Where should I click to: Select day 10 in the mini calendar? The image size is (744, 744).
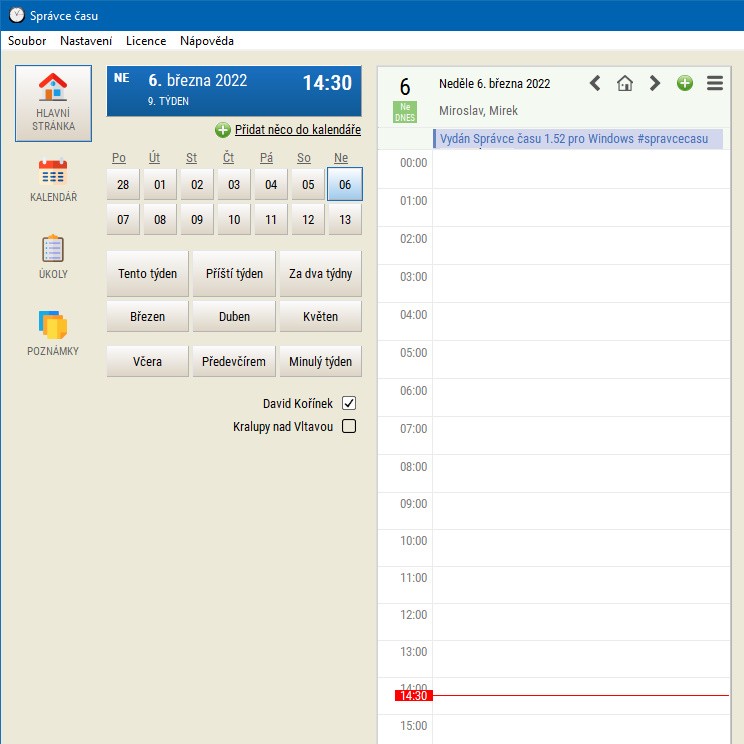234,219
